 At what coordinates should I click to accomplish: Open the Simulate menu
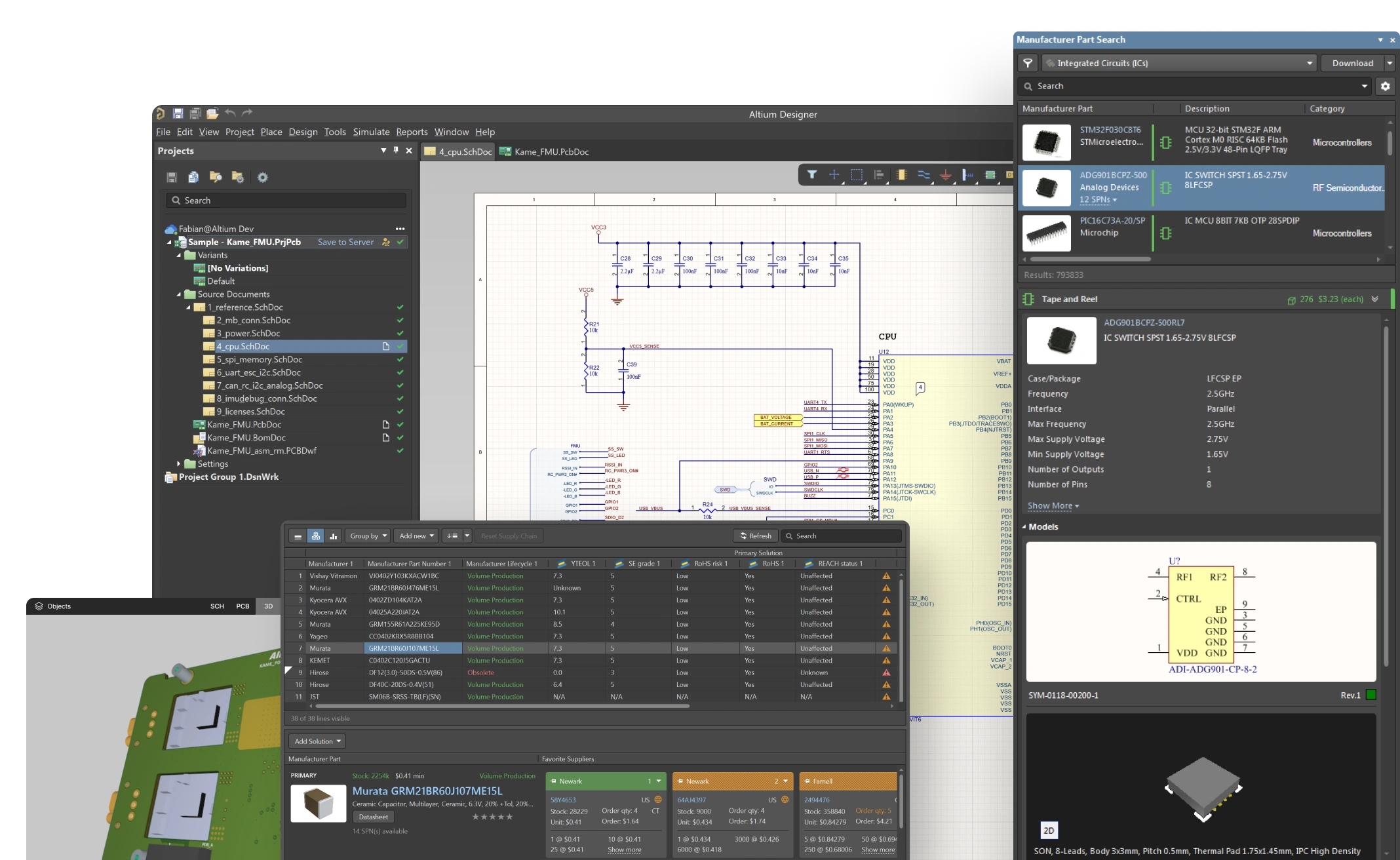pyautogui.click(x=371, y=132)
